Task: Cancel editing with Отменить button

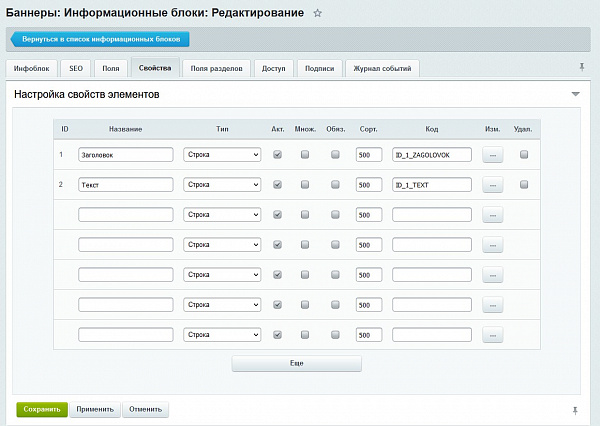Action: [145, 409]
